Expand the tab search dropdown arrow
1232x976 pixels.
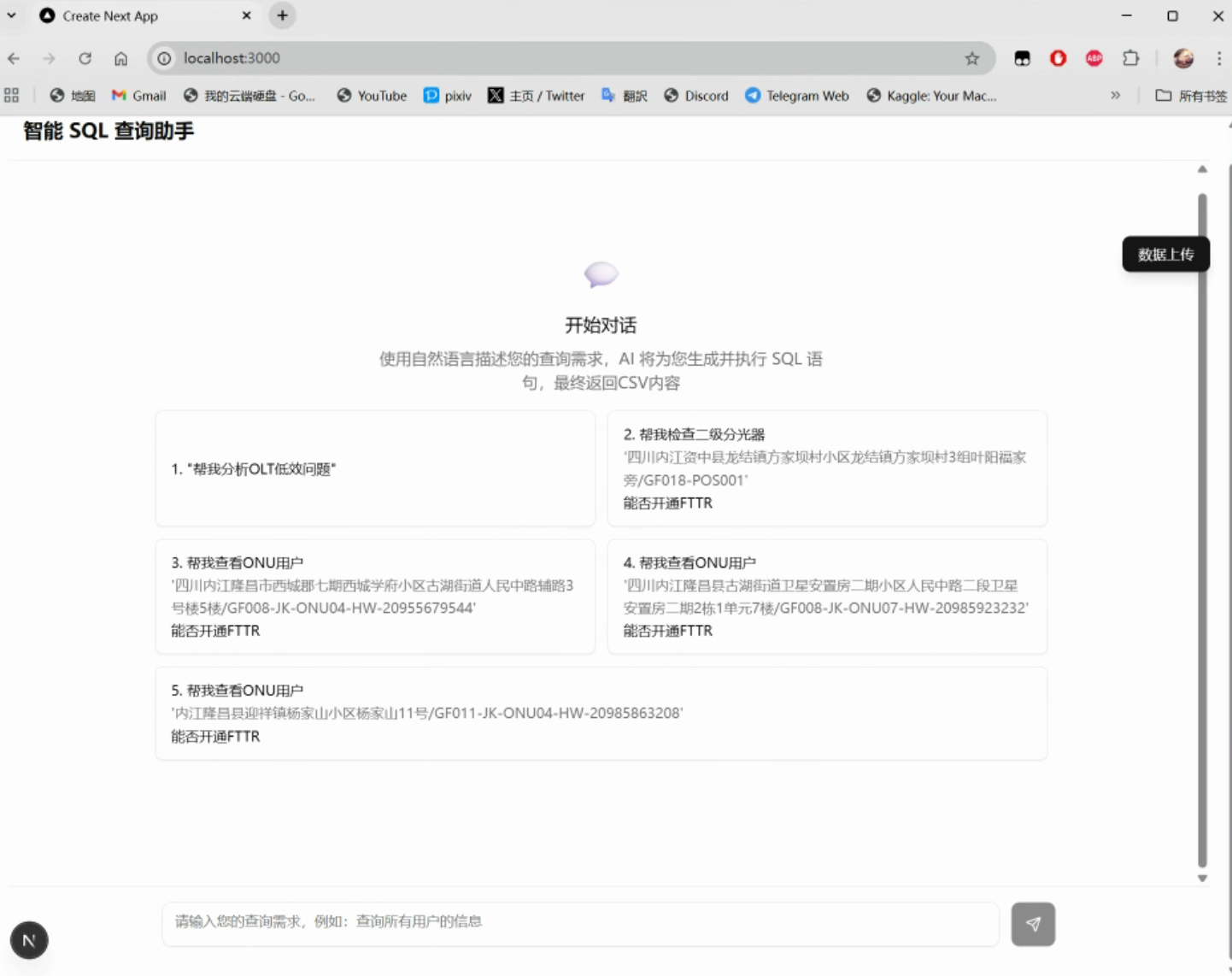tap(12, 15)
